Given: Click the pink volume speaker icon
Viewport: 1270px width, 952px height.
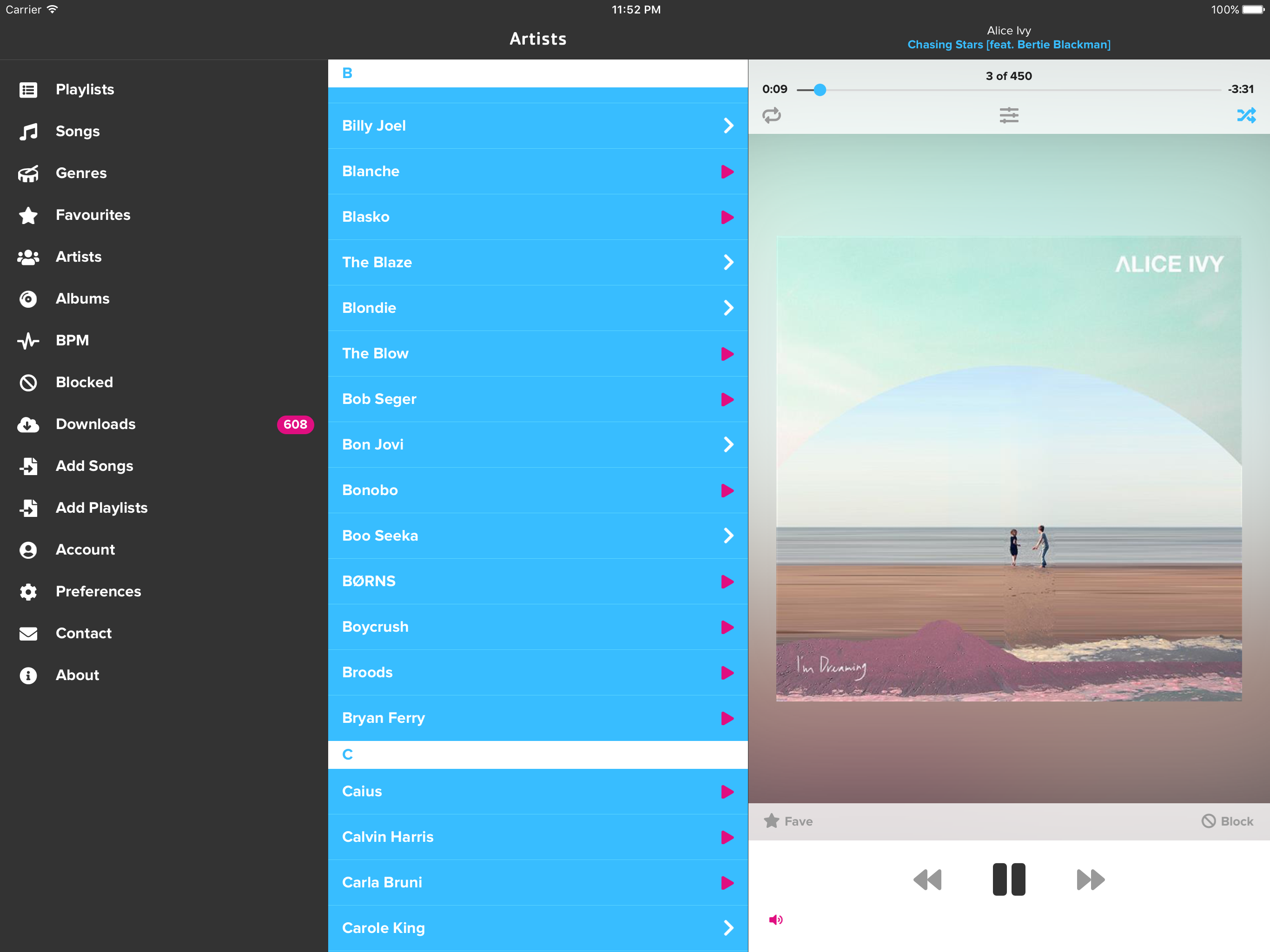Looking at the screenshot, I should pos(775,920).
